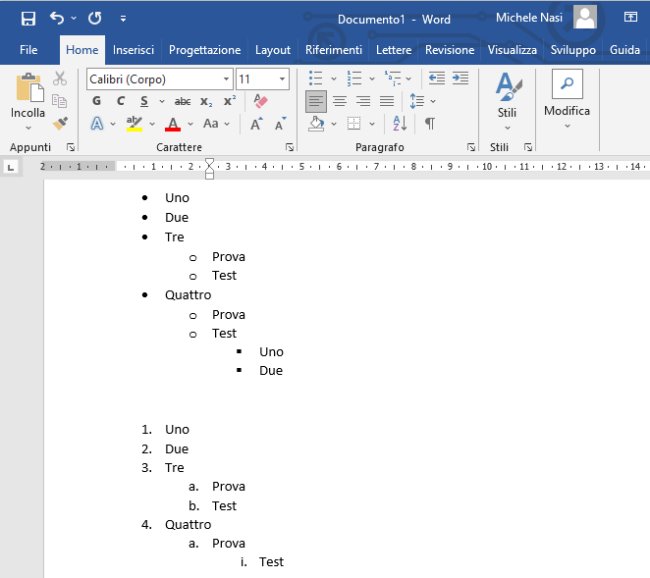Click the Format Painter brush icon
The image size is (650, 578).
[61, 123]
